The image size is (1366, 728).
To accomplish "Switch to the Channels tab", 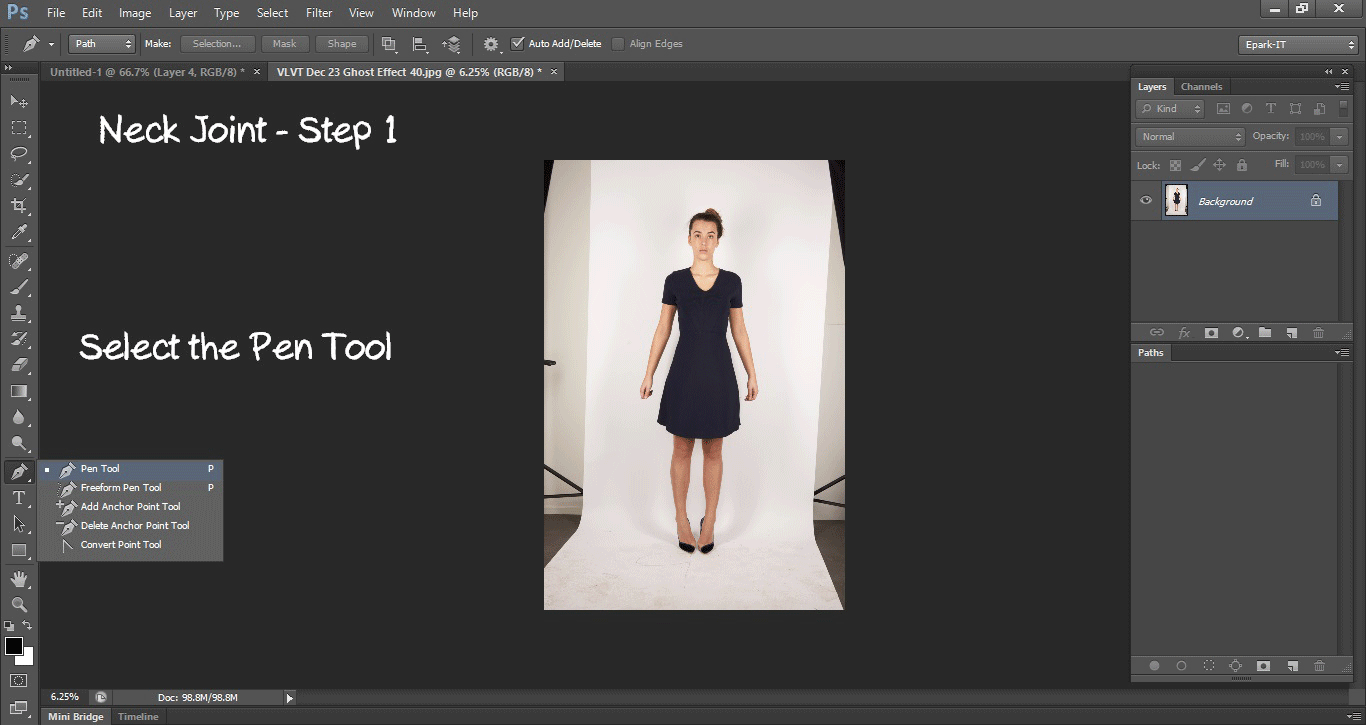I will 1201,86.
